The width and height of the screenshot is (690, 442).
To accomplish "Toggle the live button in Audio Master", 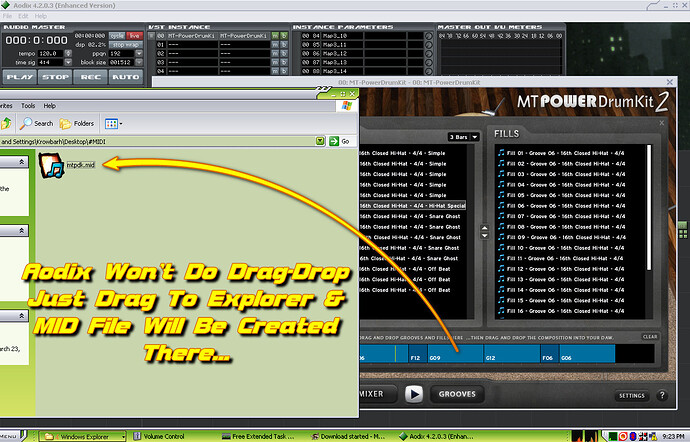I will coord(134,35).
